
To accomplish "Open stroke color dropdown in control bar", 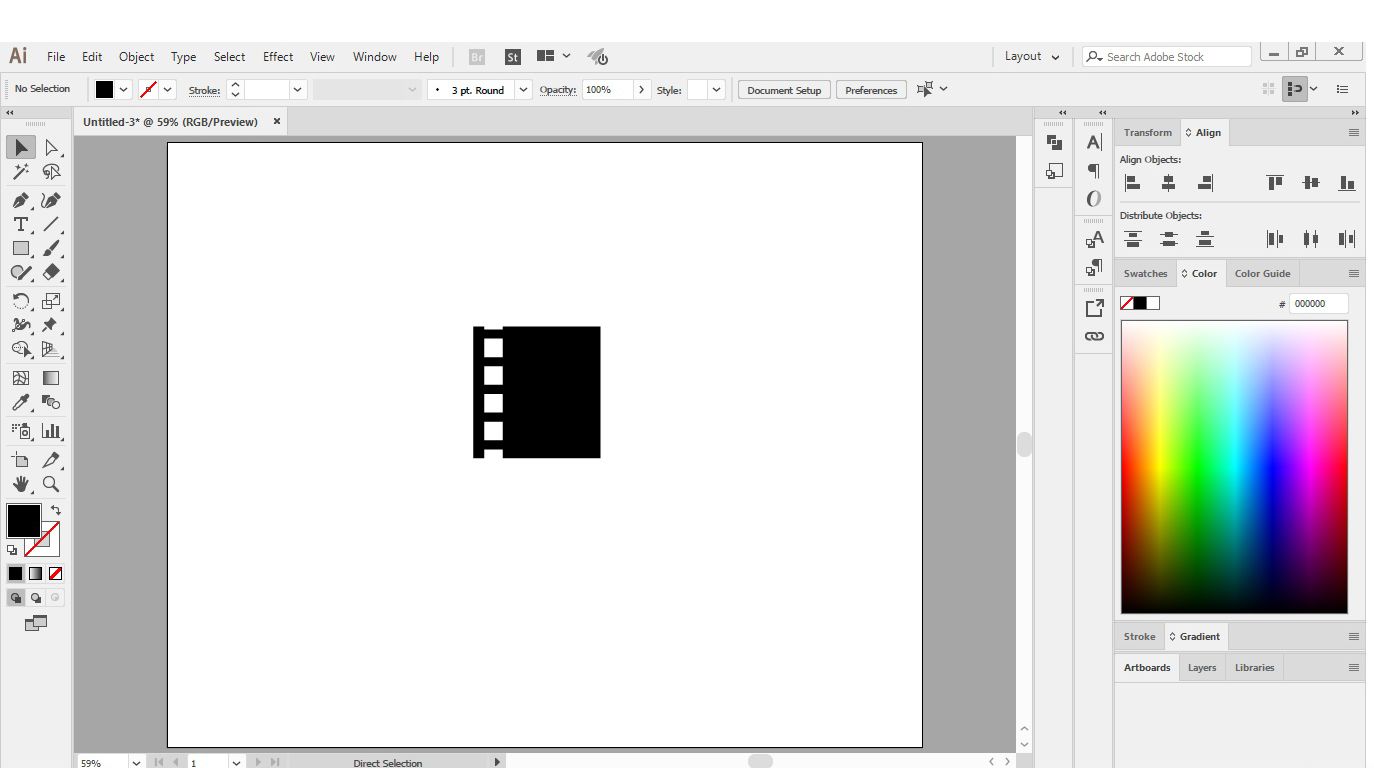I will 168,90.
